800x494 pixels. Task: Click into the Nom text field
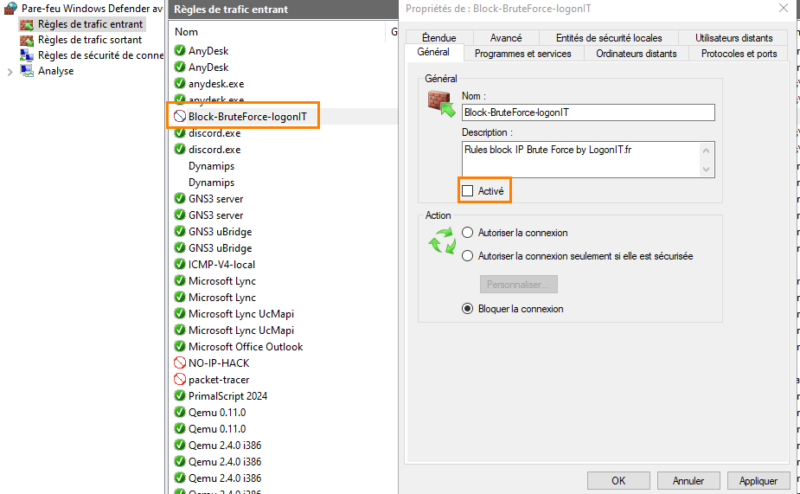point(587,113)
